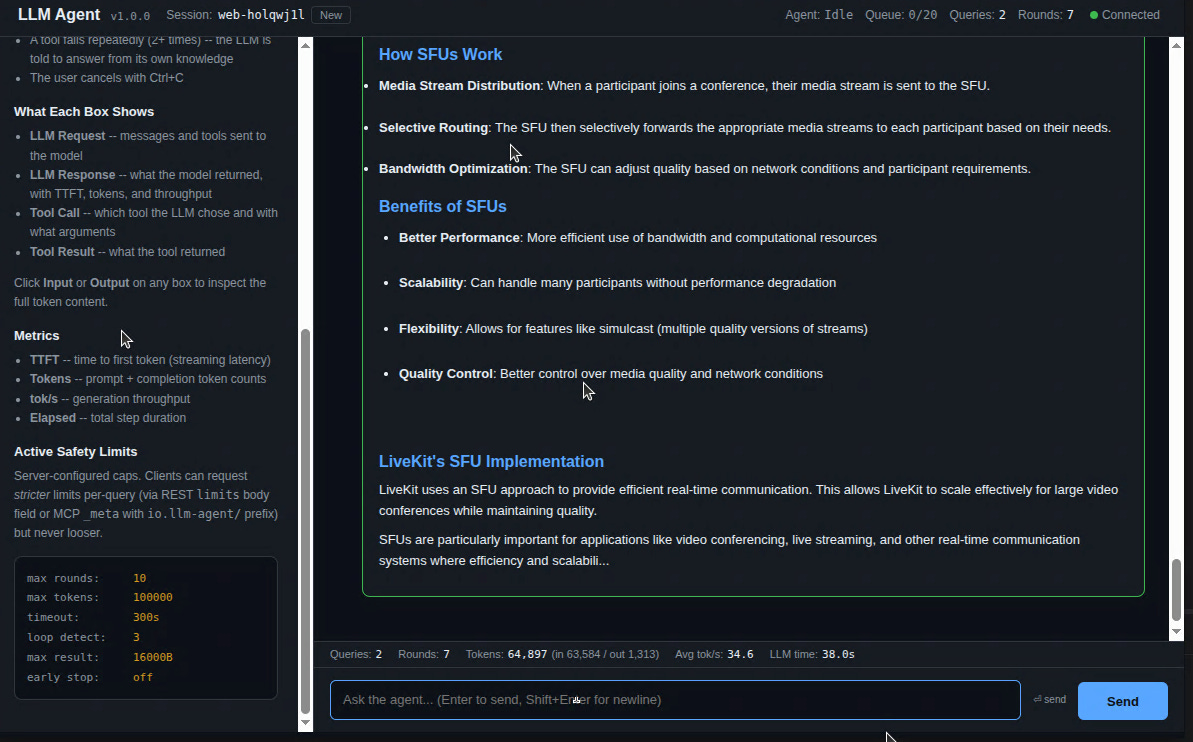
Task: Focus the Ask the agent input field
Action: (x=675, y=699)
